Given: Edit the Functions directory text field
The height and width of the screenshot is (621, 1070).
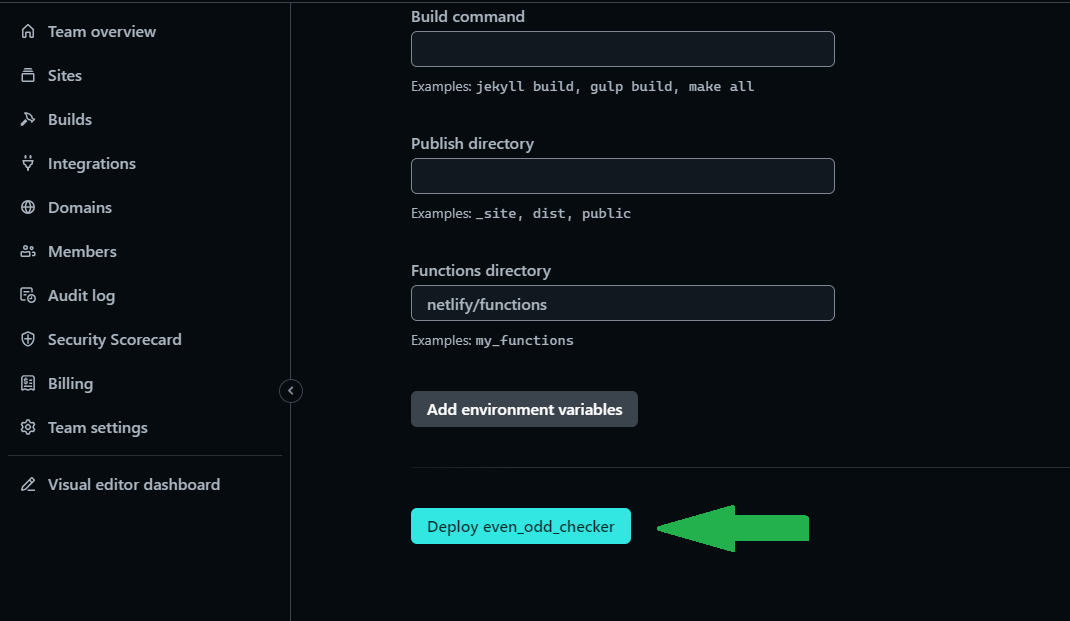Looking at the screenshot, I should click(x=622, y=303).
